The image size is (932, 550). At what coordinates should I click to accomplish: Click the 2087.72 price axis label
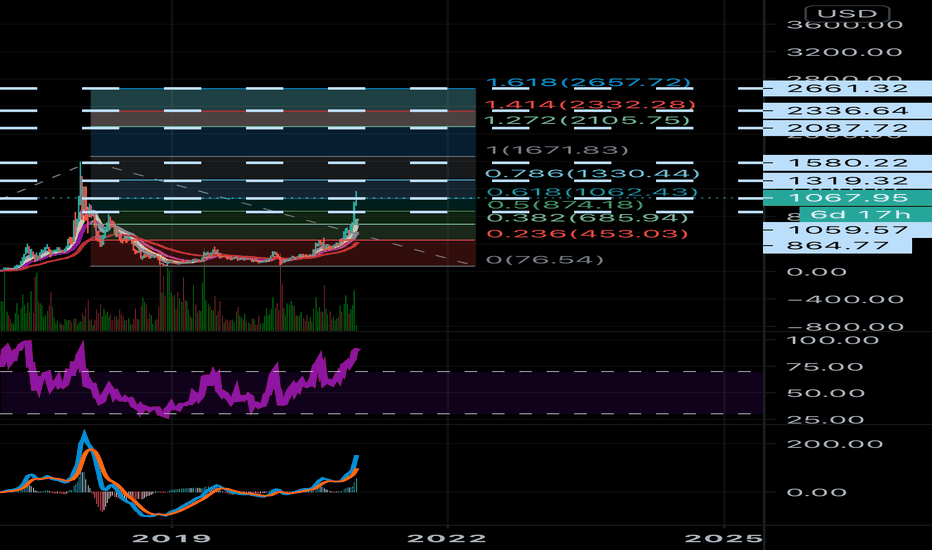(848, 128)
